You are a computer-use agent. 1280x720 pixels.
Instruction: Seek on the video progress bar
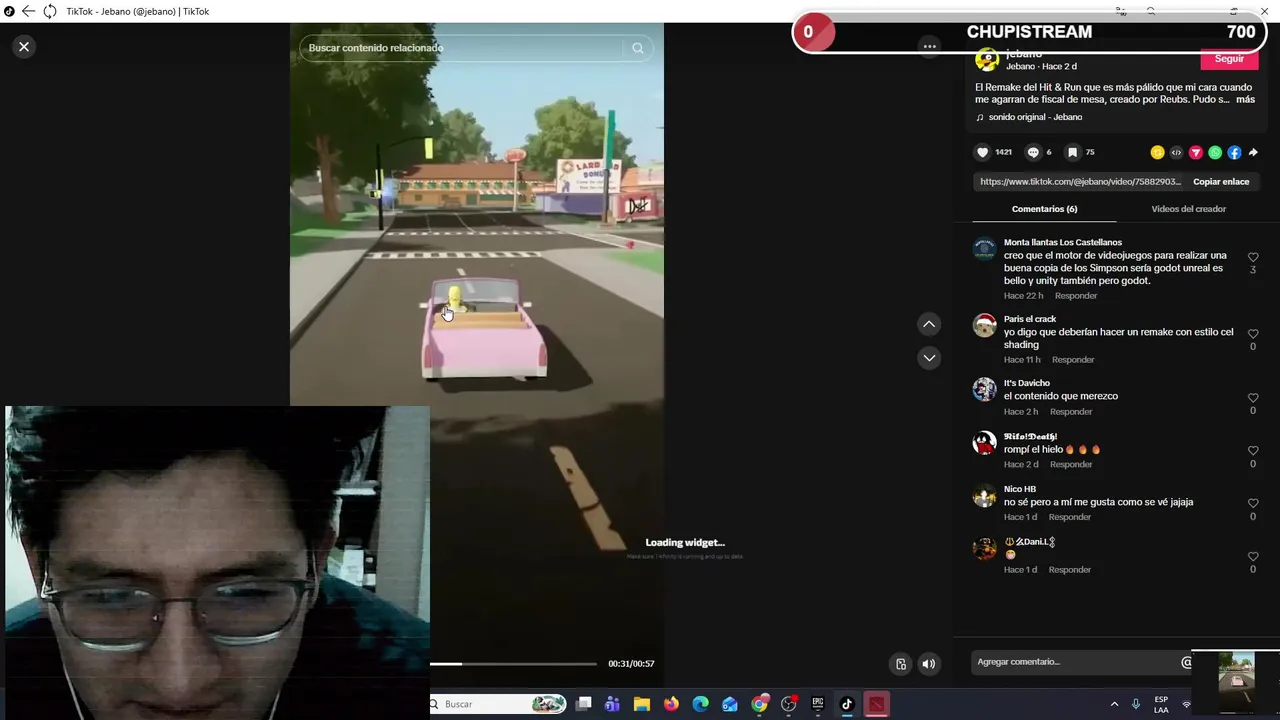pos(513,664)
